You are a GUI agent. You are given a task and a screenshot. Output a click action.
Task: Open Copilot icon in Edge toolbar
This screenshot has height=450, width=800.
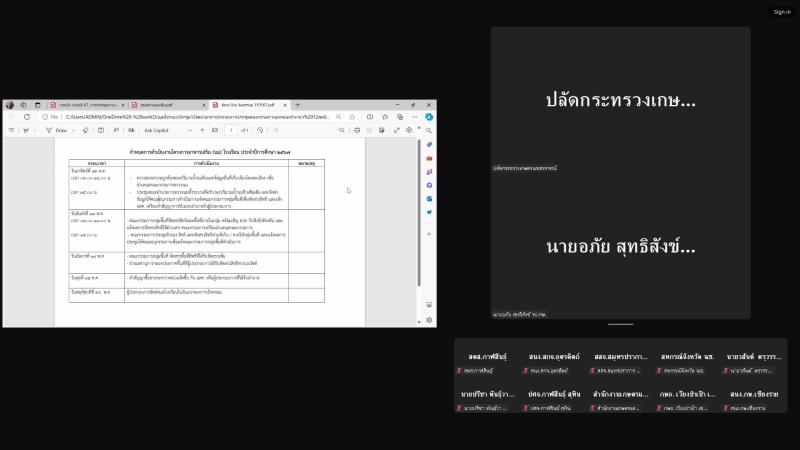pyautogui.click(x=429, y=117)
